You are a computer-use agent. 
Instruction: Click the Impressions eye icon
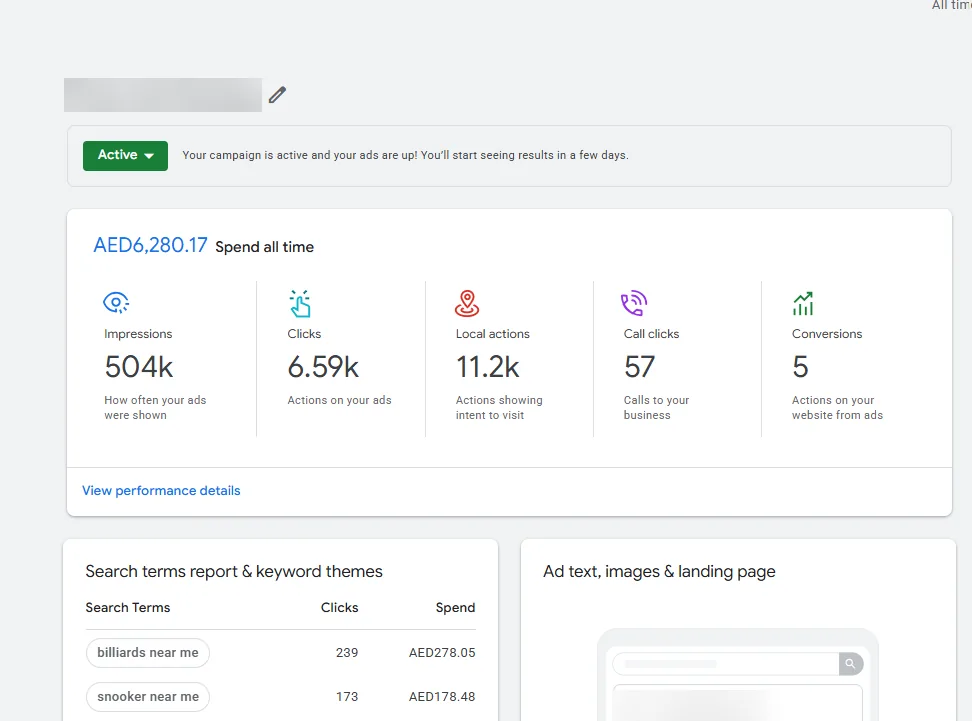[x=116, y=303]
